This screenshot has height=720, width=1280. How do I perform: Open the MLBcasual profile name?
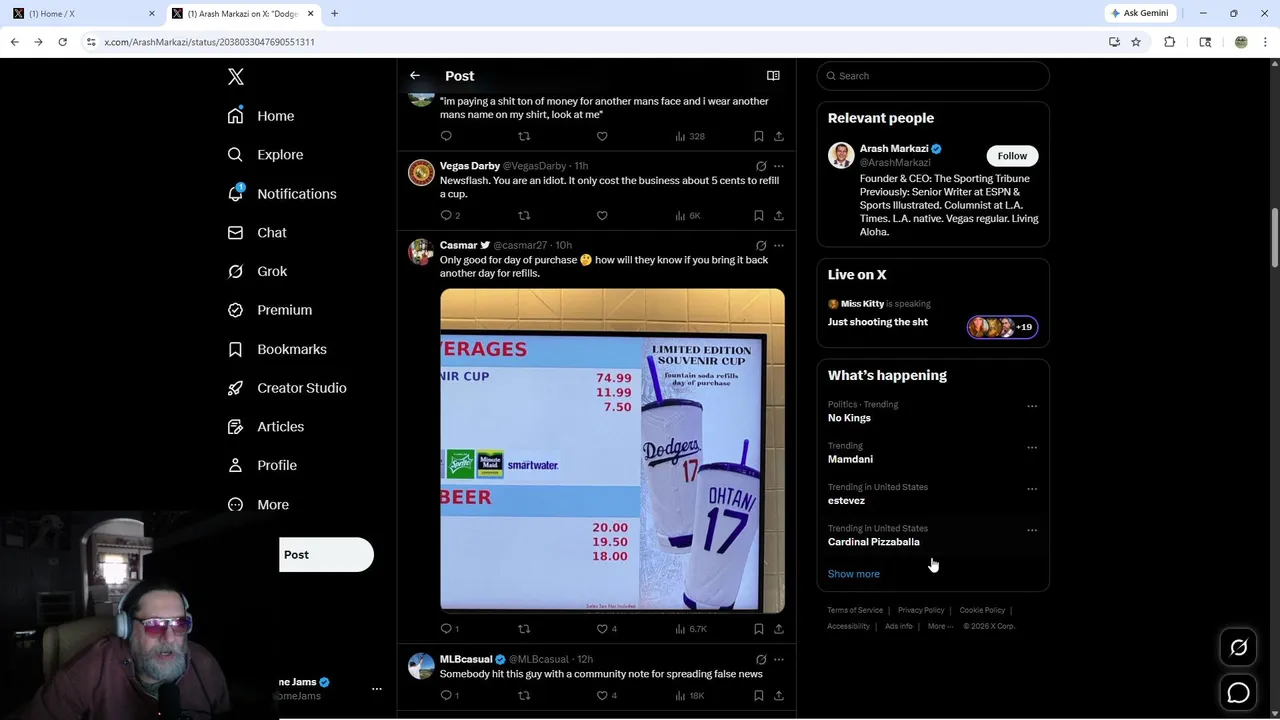tap(466, 659)
